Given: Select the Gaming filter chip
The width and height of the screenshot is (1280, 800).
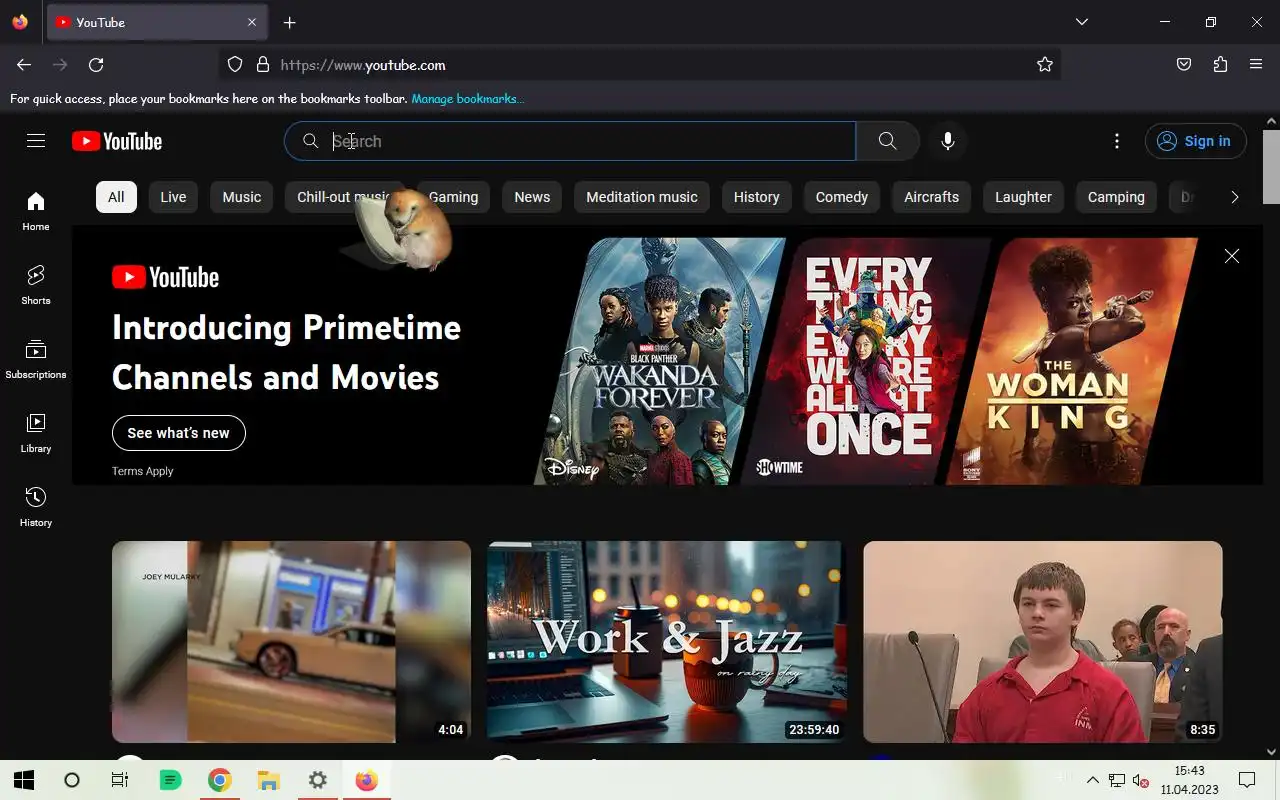Looking at the screenshot, I should (454, 197).
